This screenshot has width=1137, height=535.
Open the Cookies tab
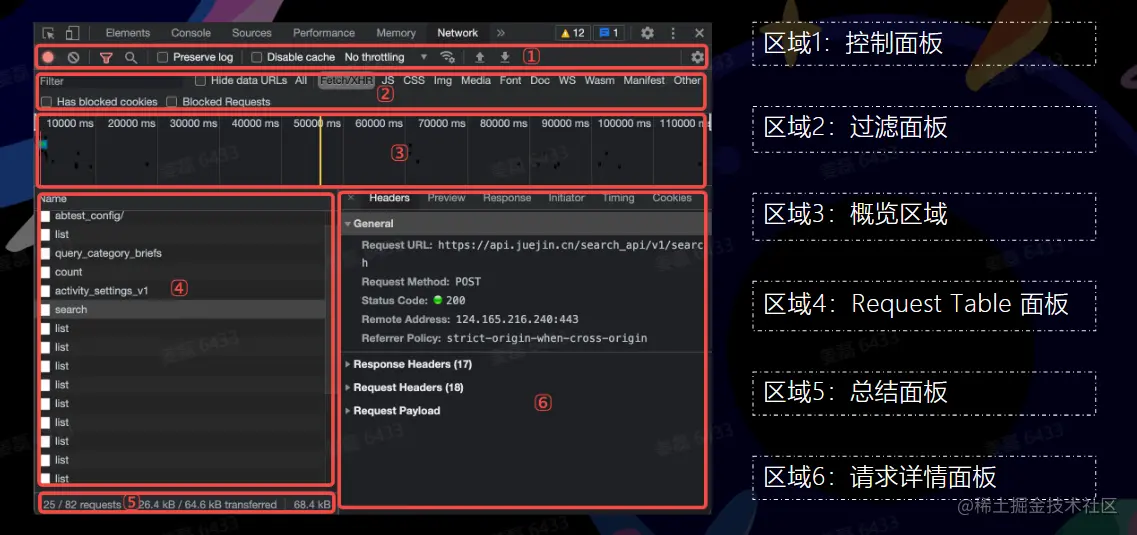point(671,198)
